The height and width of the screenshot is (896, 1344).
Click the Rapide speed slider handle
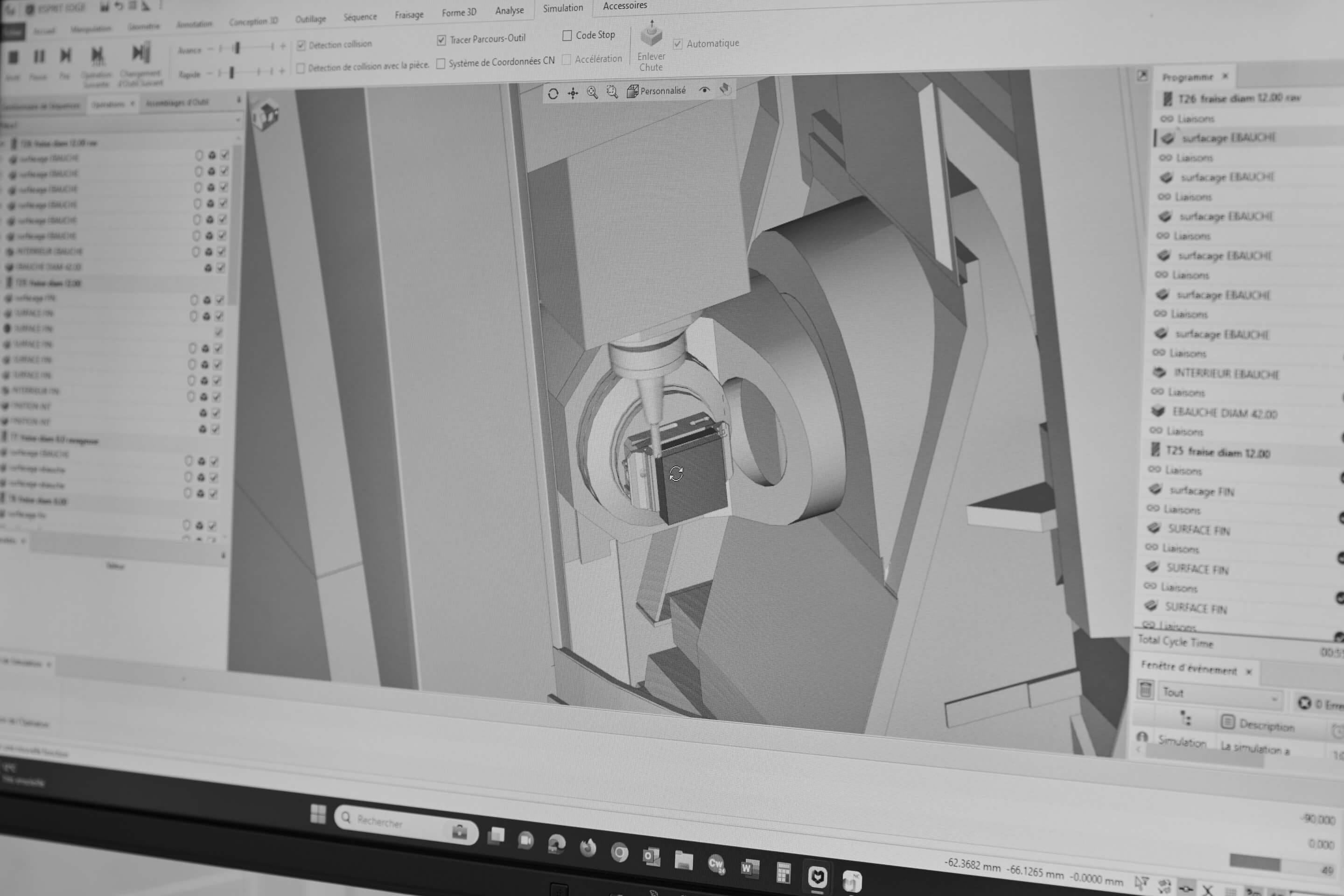tap(232, 73)
